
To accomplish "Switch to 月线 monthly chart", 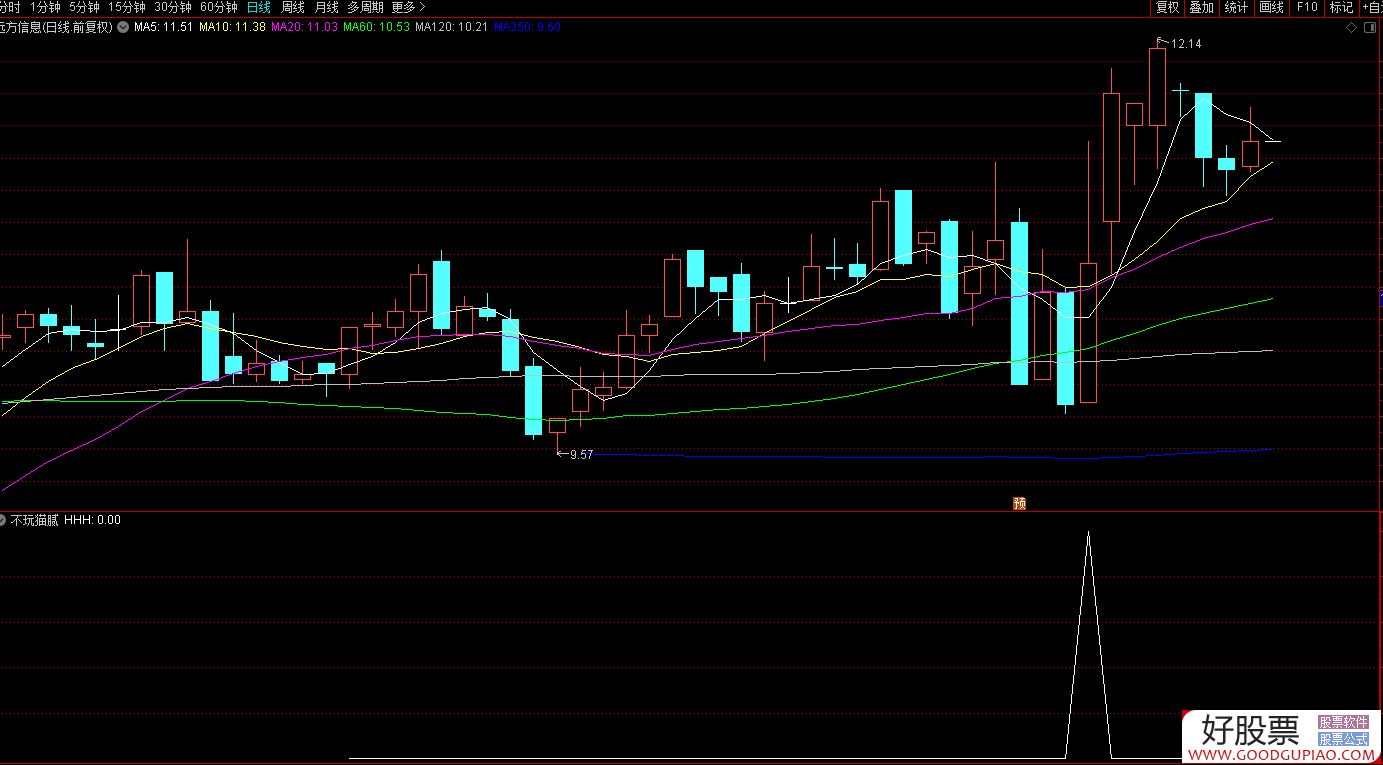I will 326,7.
